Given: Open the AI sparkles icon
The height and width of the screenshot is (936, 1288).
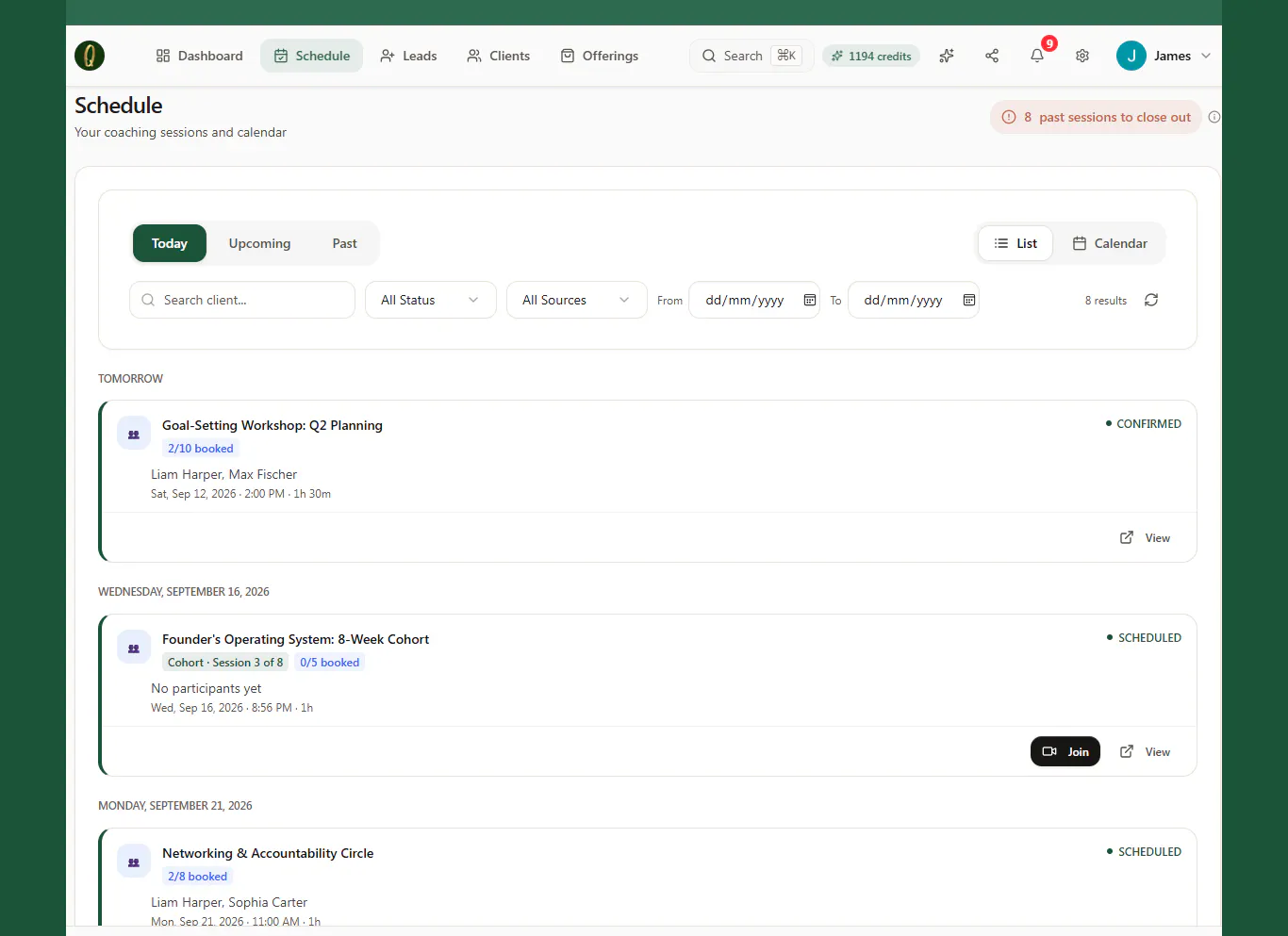Looking at the screenshot, I should 947,56.
